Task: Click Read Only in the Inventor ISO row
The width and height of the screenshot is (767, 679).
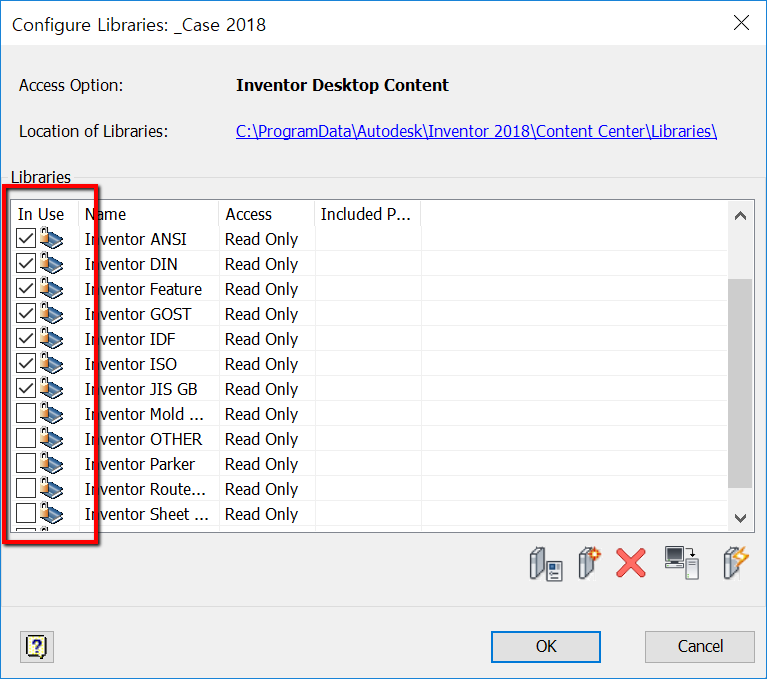Action: 261,364
